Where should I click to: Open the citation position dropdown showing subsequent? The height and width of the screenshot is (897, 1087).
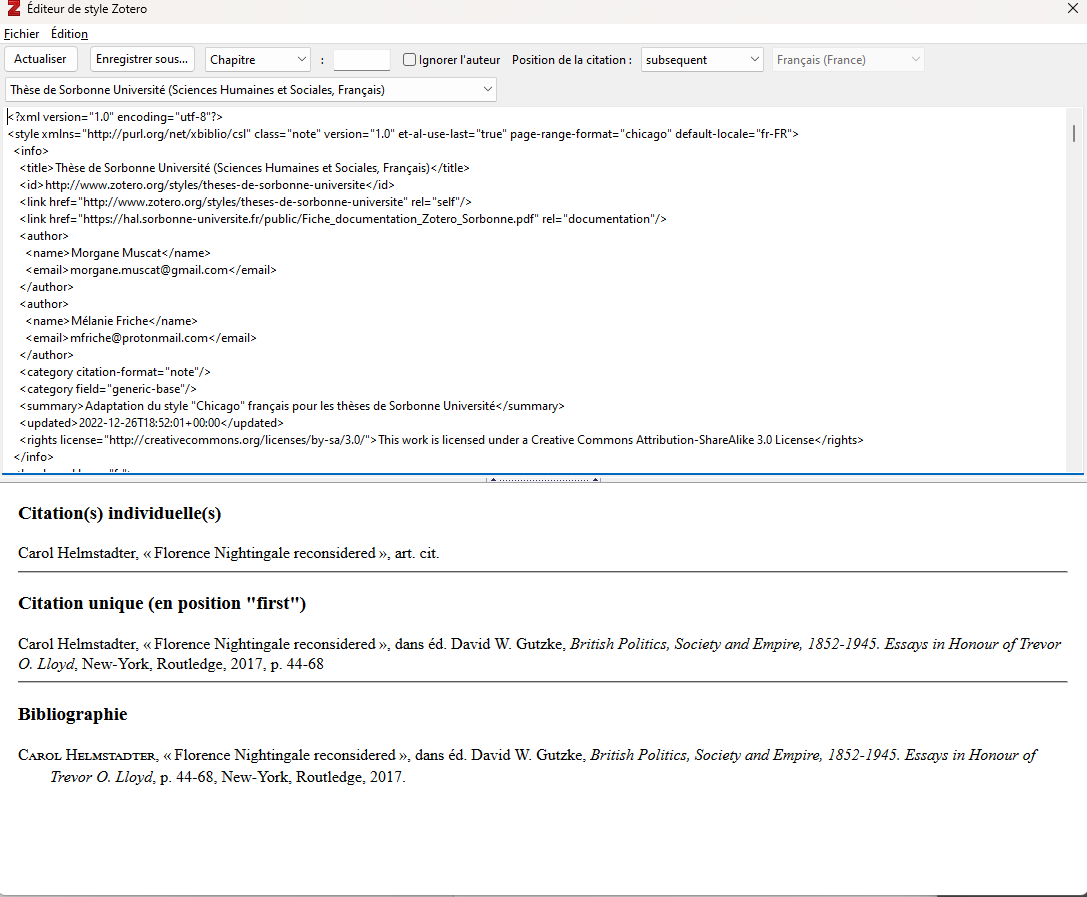click(x=702, y=60)
